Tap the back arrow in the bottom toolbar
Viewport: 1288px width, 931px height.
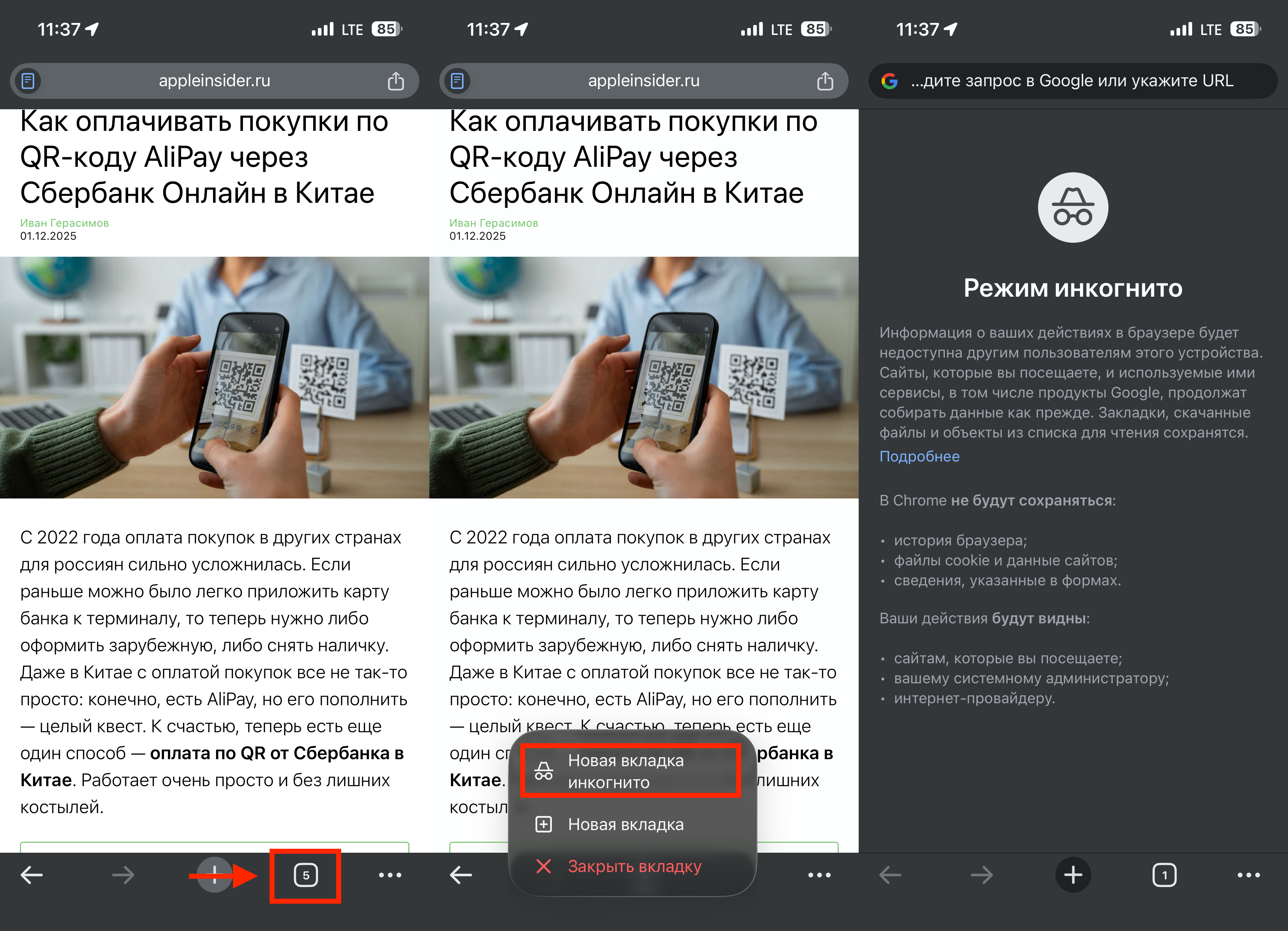pyautogui.click(x=31, y=875)
